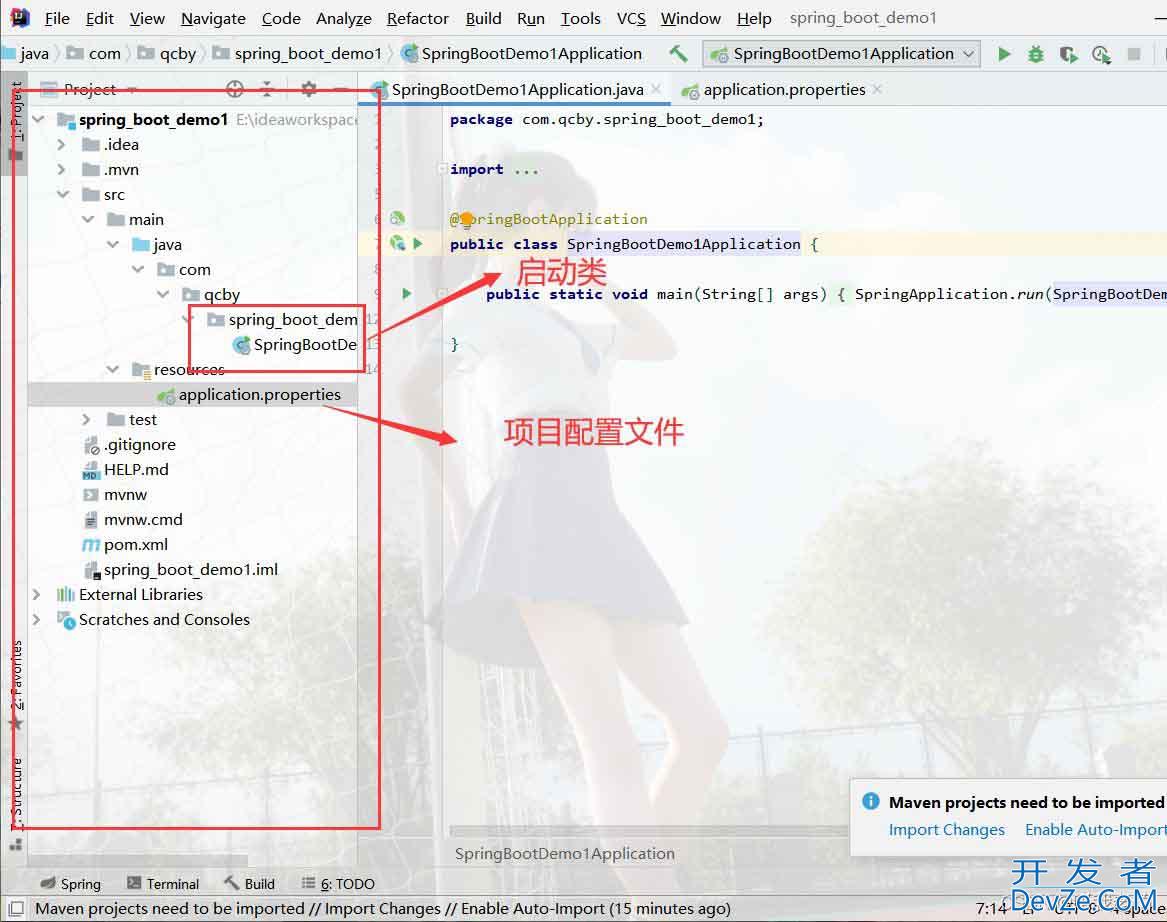Click info icon in Maven notification
Image resolution: width=1167 pixels, height=922 pixels.
click(x=870, y=801)
